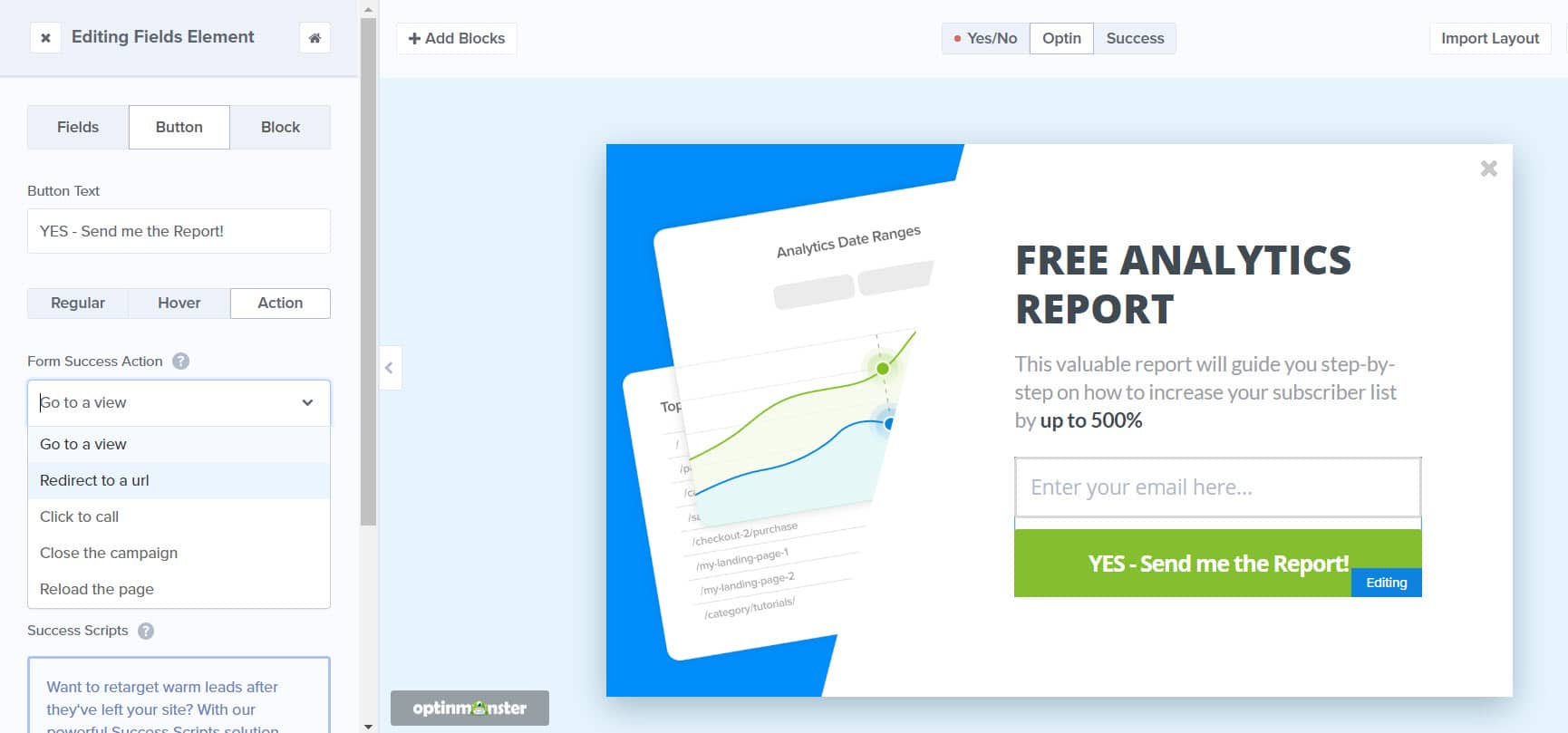Click the 'YES - Send me the Report!' button
The width and height of the screenshot is (1568, 733).
1217,563
